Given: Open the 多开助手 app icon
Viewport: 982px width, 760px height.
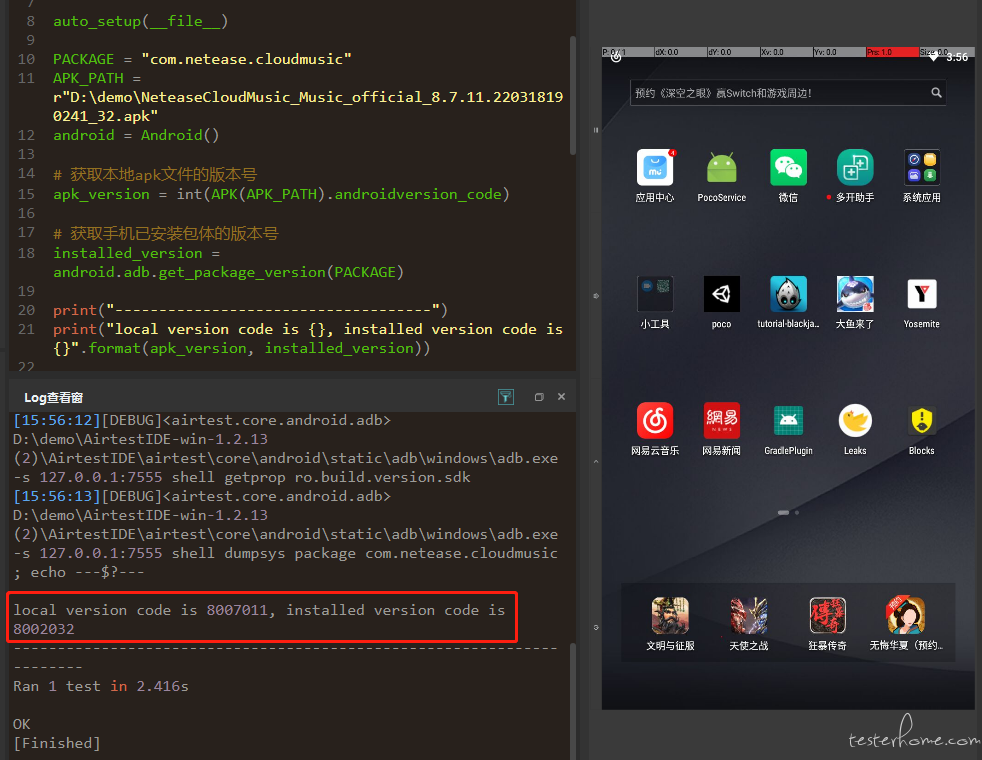Looking at the screenshot, I should click(x=855, y=168).
